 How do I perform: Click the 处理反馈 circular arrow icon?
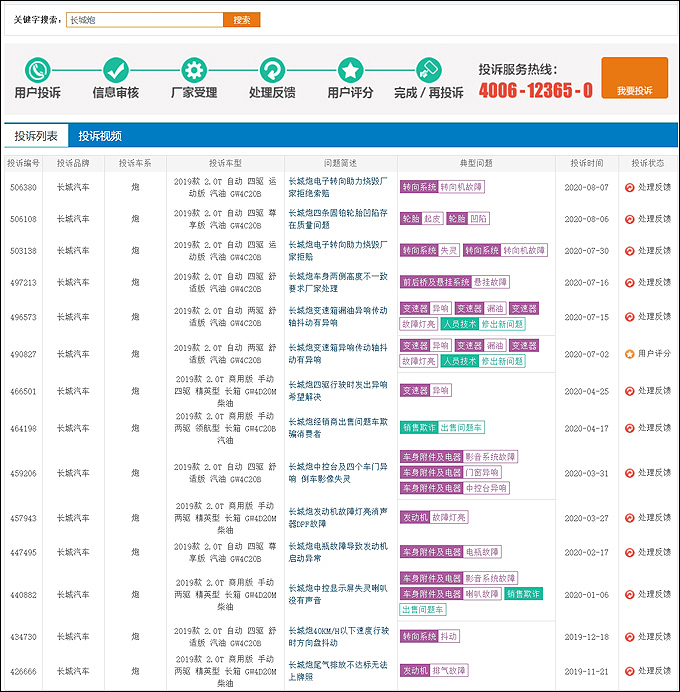coord(272,70)
